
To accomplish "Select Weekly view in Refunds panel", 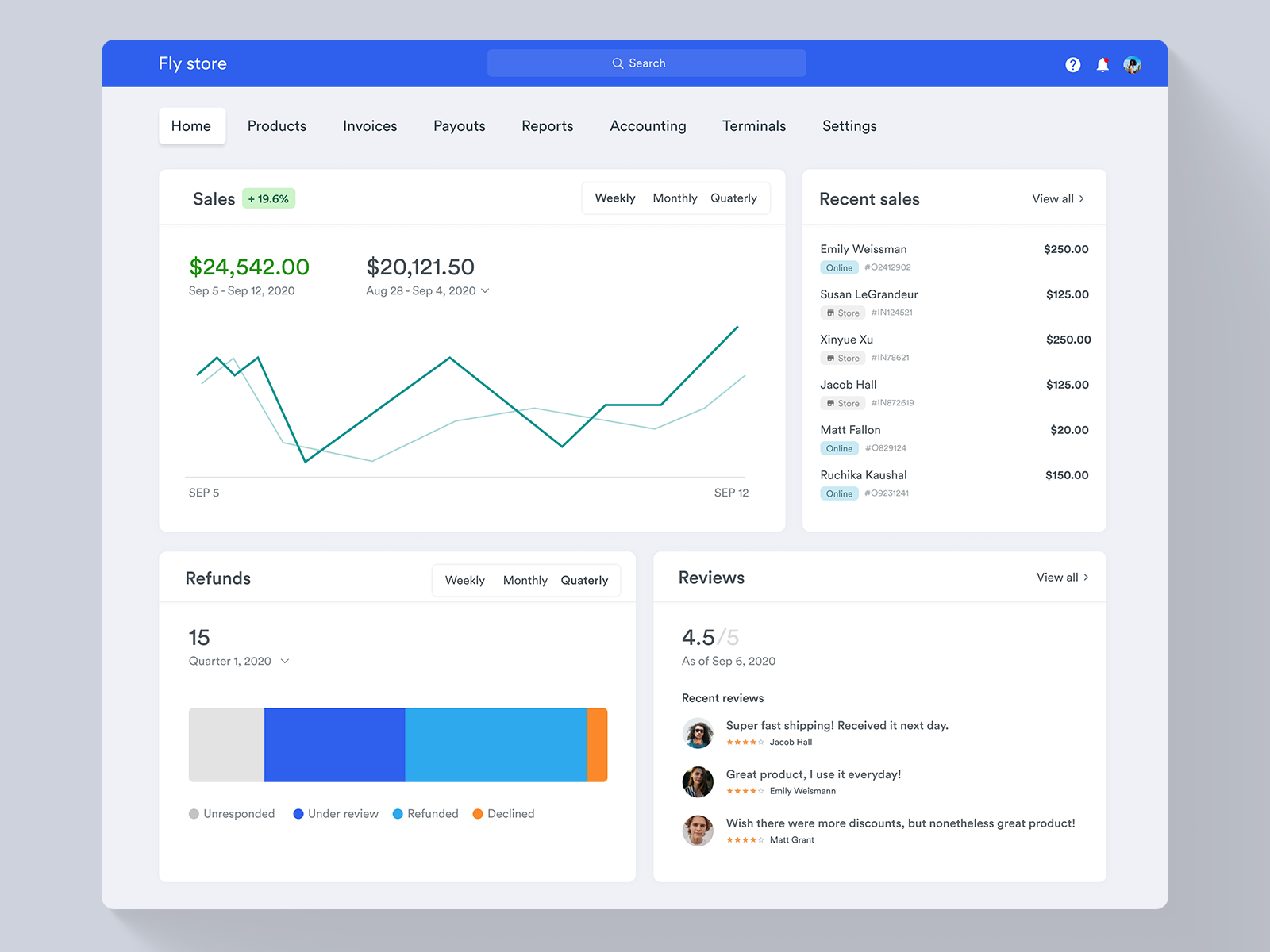I will pos(464,580).
